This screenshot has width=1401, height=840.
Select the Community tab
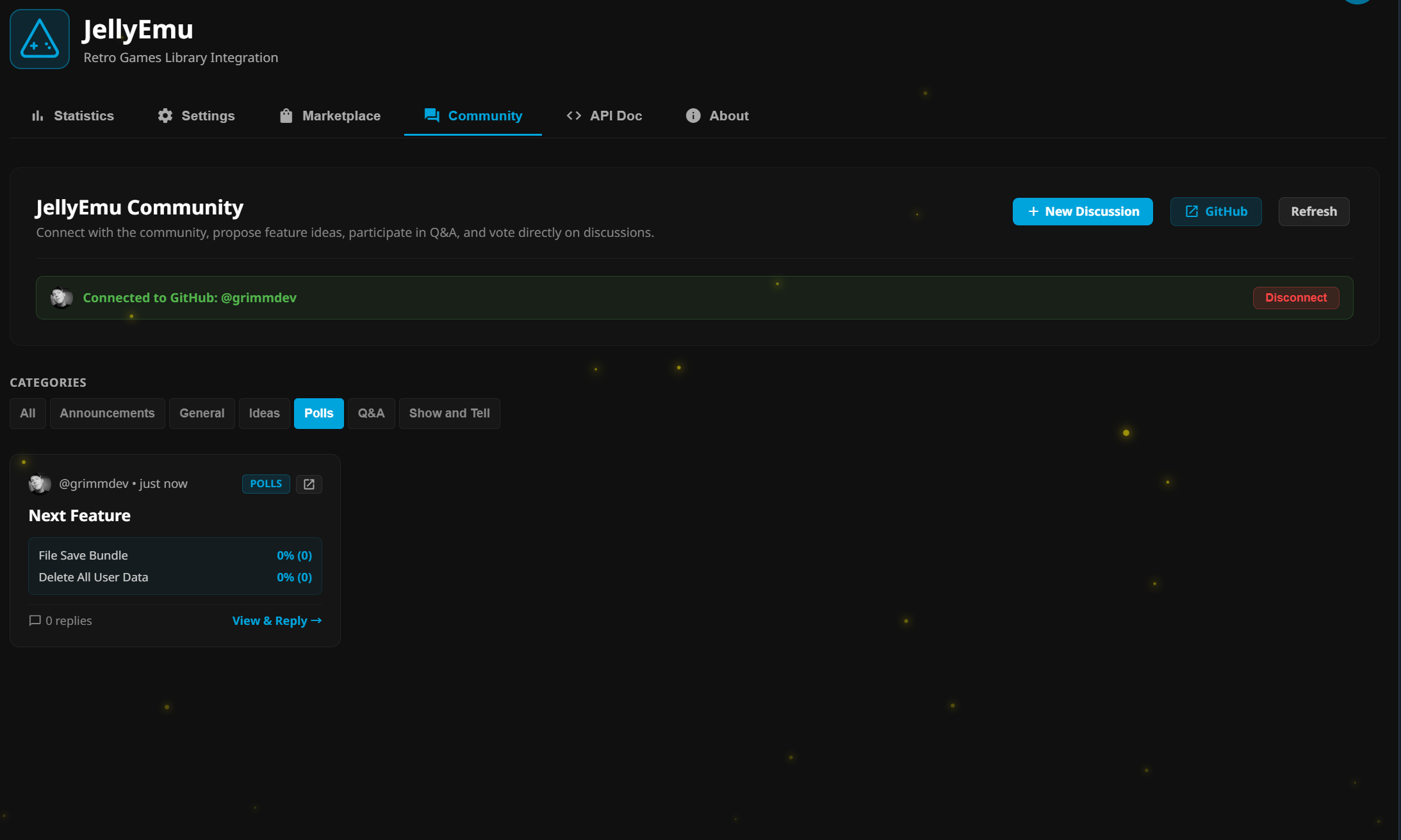[473, 116]
